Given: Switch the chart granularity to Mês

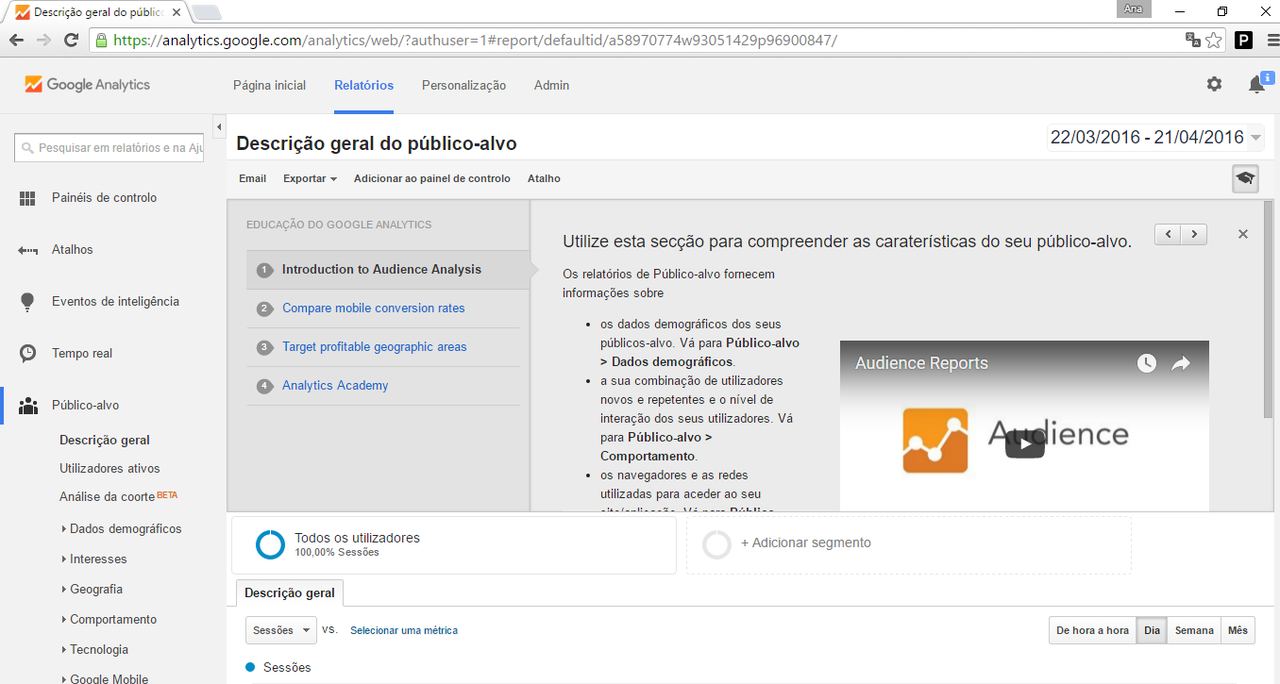Looking at the screenshot, I should tap(1238, 630).
